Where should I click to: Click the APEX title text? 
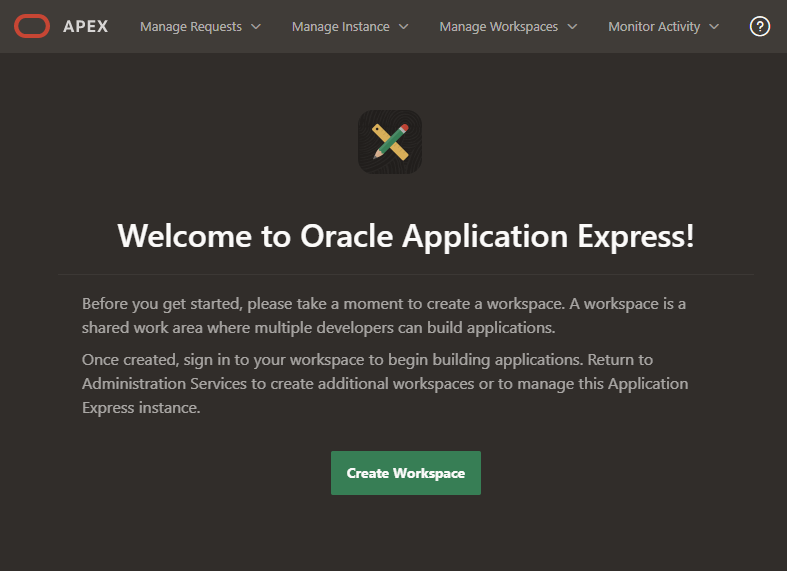85,26
